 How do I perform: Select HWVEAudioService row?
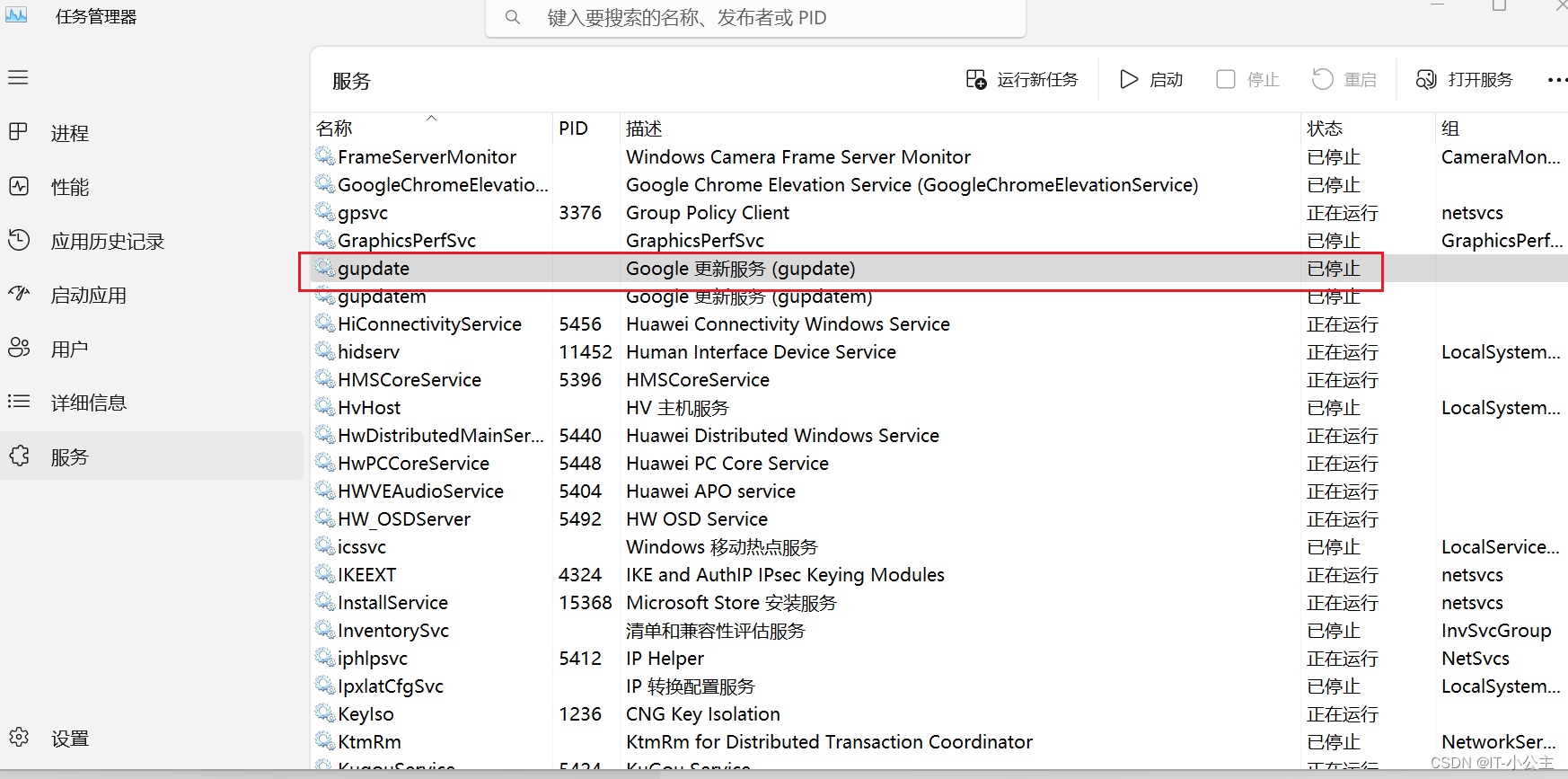(939, 491)
